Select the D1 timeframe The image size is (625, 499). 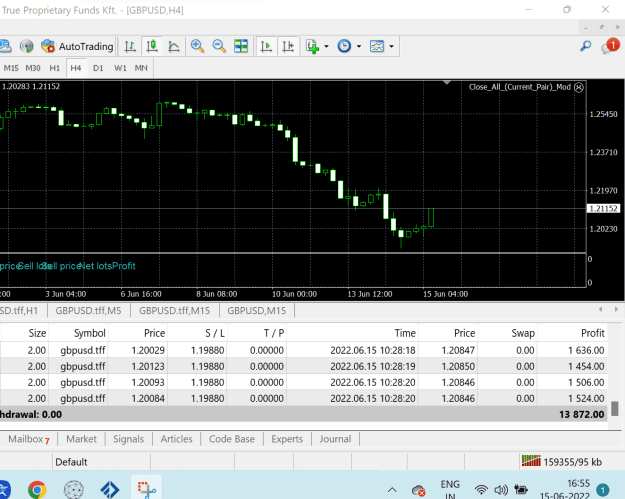pos(98,68)
